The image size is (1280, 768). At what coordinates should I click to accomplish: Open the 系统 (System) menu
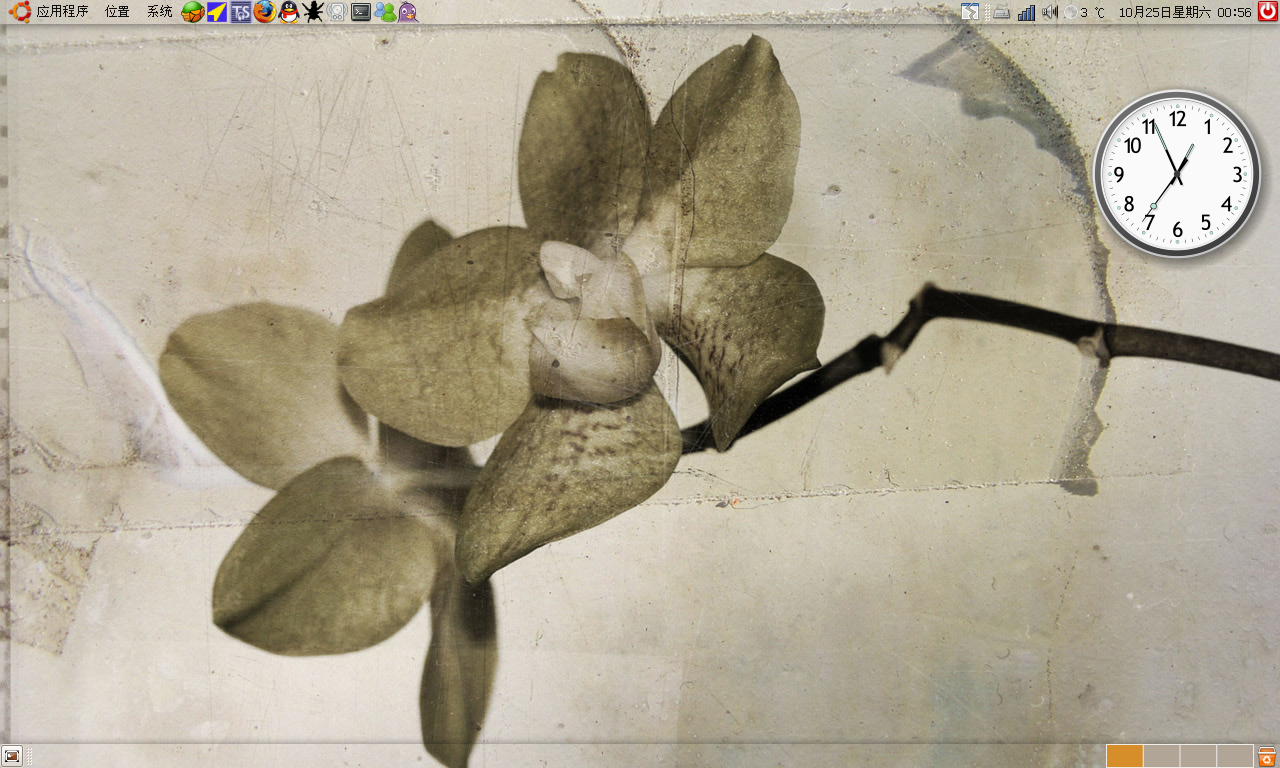(159, 12)
